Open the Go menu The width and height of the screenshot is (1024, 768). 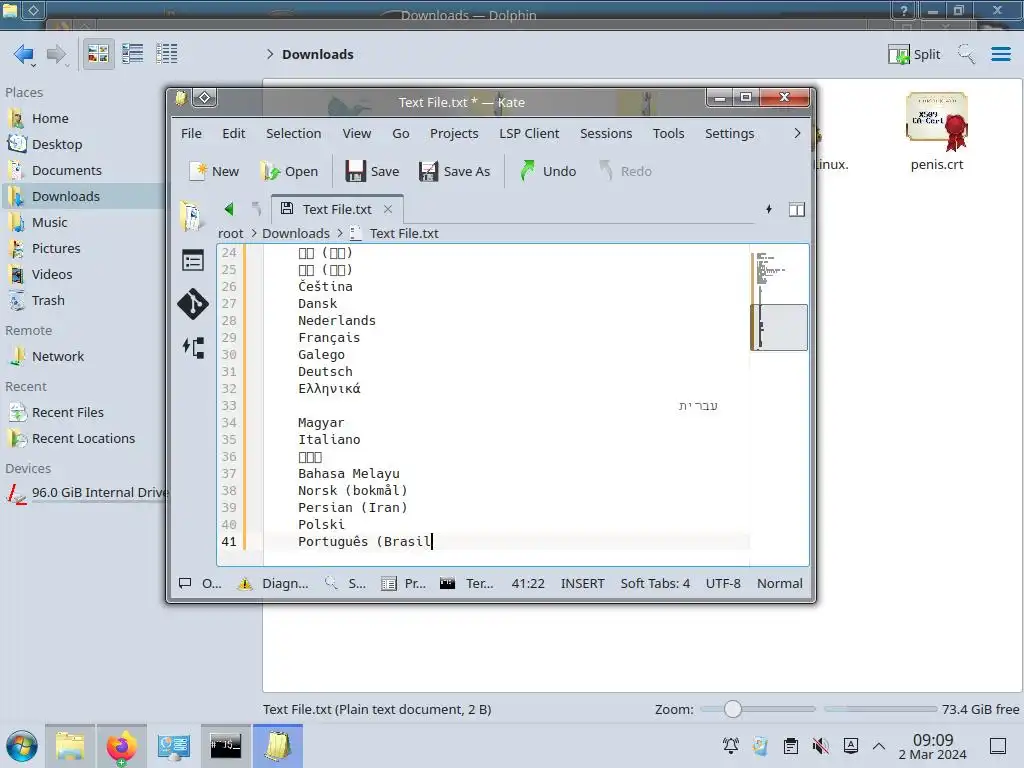tap(400, 133)
